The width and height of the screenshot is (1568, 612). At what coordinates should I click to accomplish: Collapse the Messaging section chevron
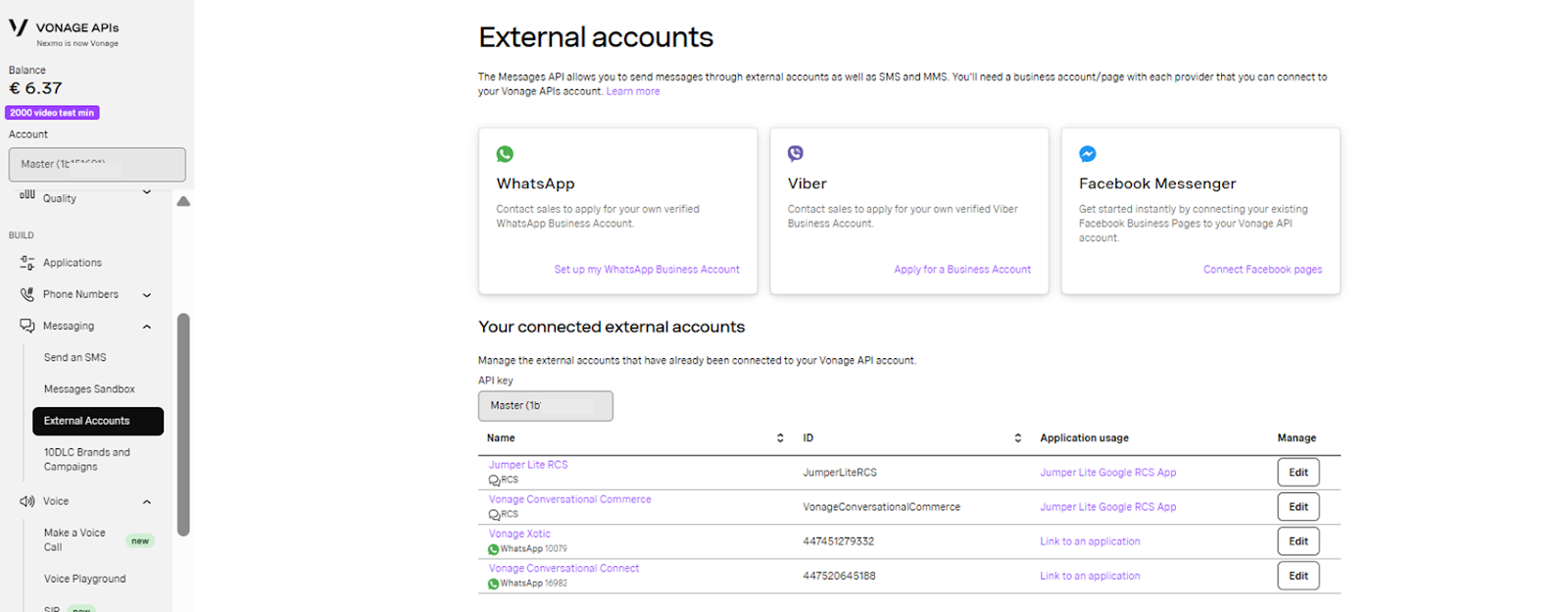coord(147,327)
